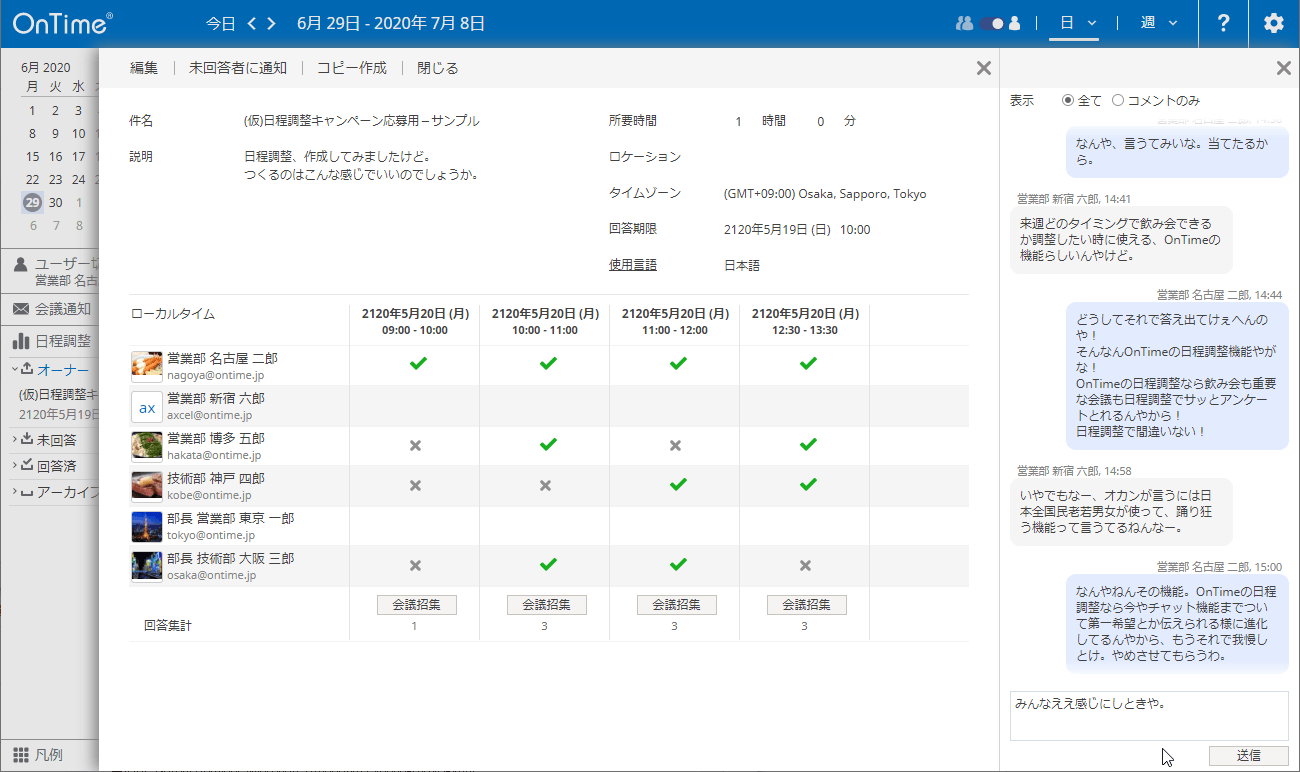Open the 週 view dropdown
This screenshot has height=772, width=1300.
(1159, 23)
